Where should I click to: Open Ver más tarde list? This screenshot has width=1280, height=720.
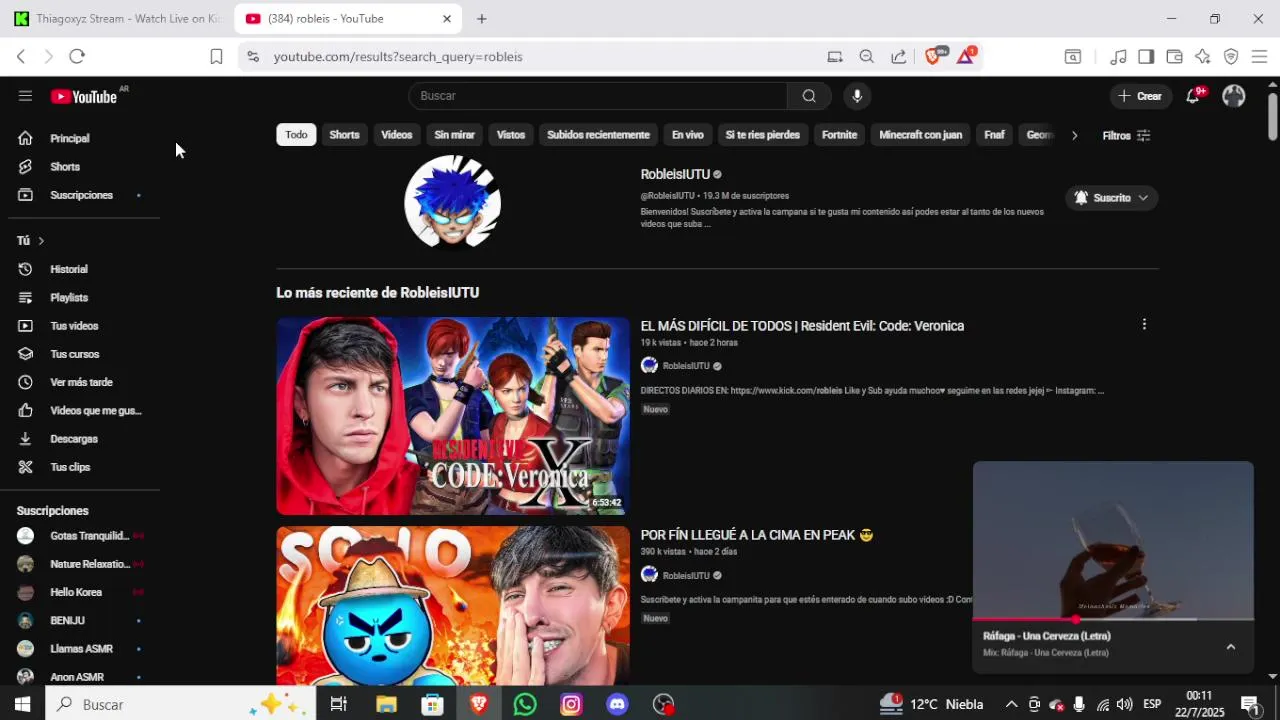(80, 382)
